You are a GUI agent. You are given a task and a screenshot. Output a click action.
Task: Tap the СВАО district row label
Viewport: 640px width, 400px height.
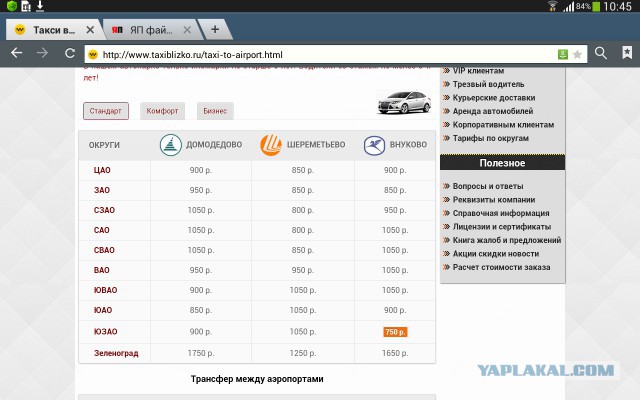click(104, 250)
